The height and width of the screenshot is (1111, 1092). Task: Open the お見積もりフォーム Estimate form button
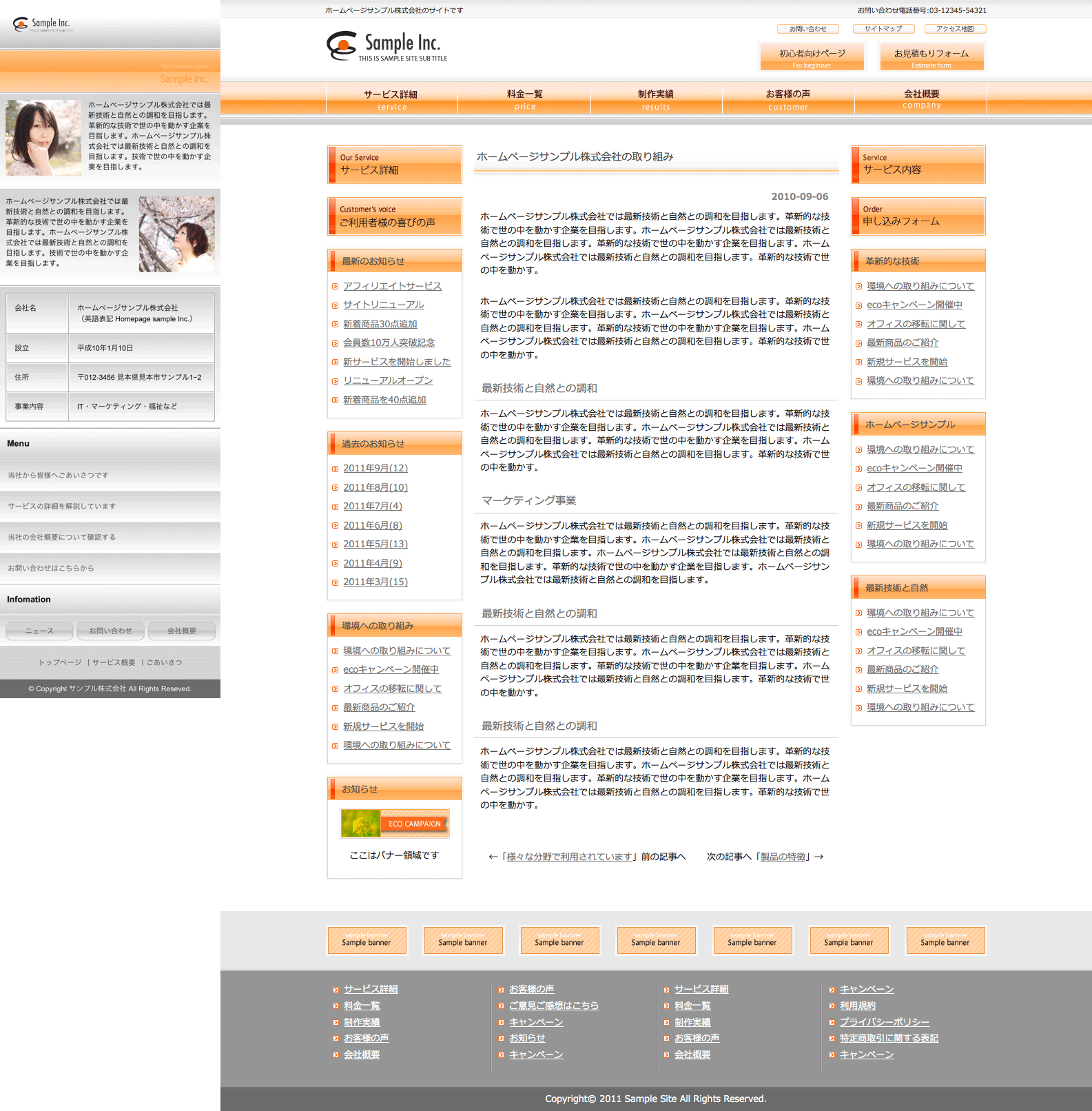pyautogui.click(x=931, y=57)
